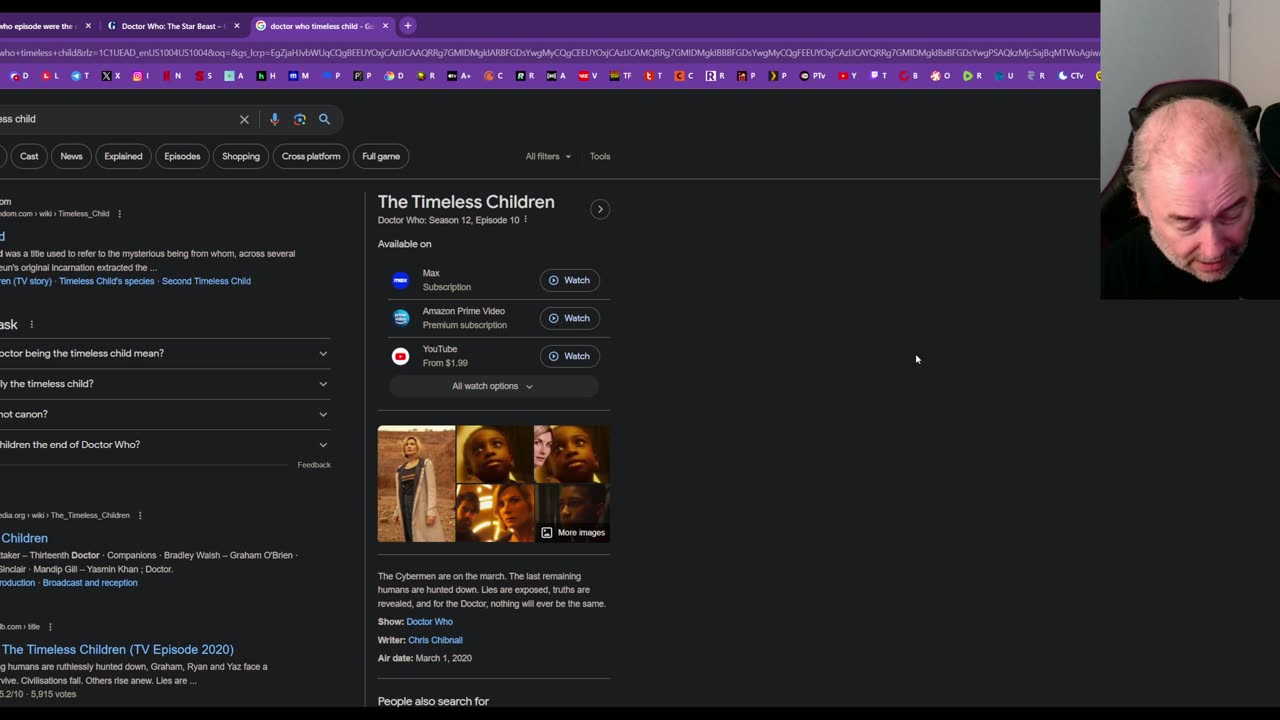Watch on Amazon Prime Video button

click(569, 318)
